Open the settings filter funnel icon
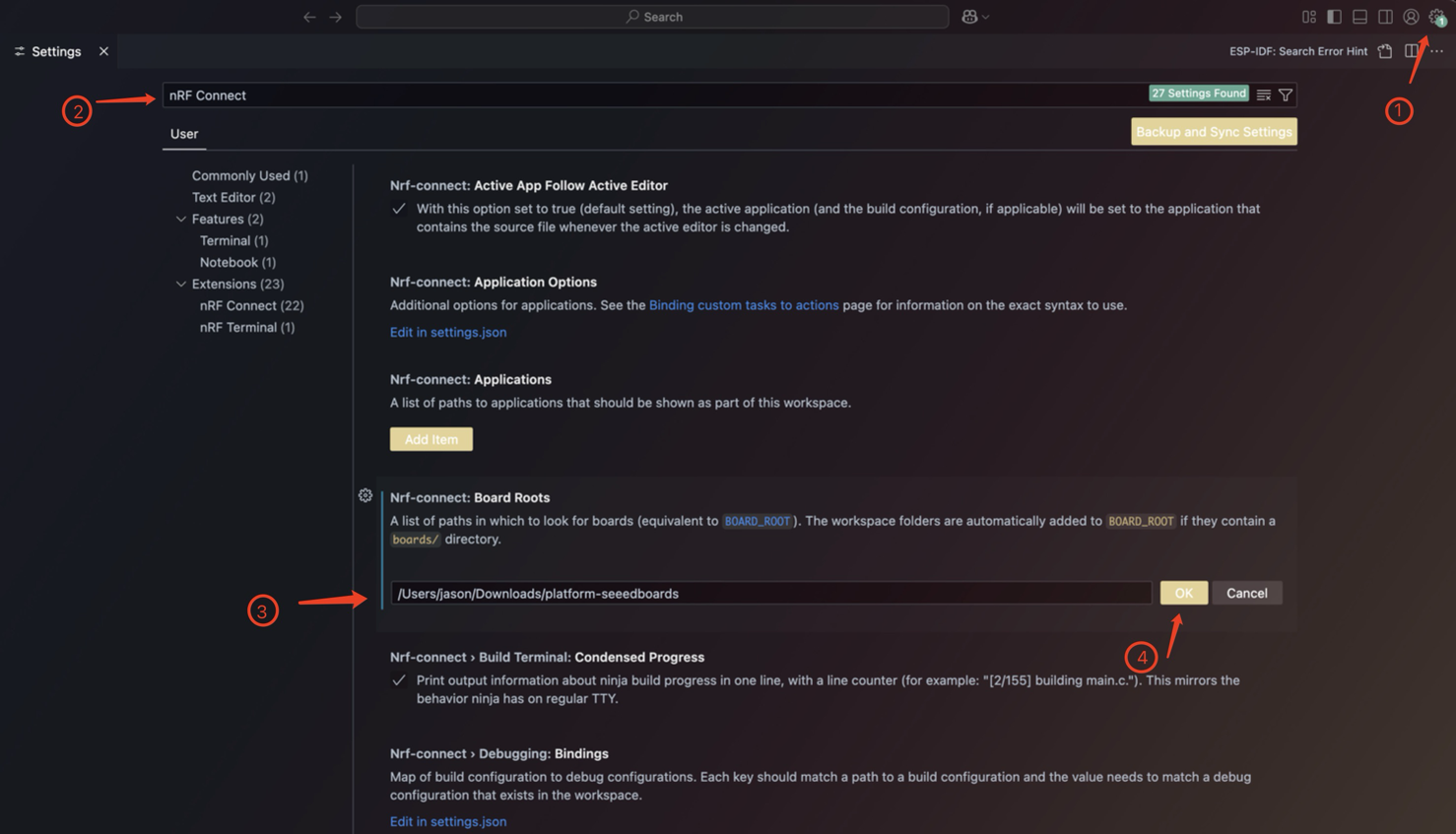Screen dimensions: 1456x834 tap(1286, 95)
